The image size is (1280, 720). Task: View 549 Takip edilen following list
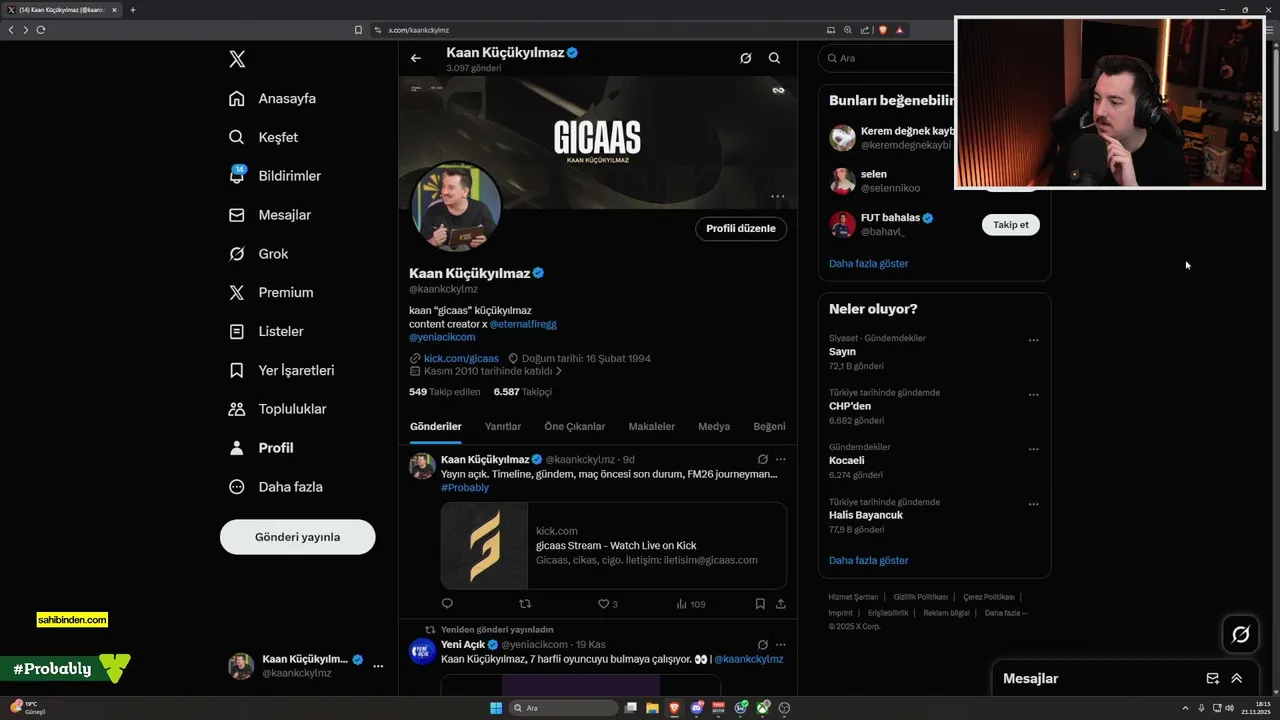[445, 392]
